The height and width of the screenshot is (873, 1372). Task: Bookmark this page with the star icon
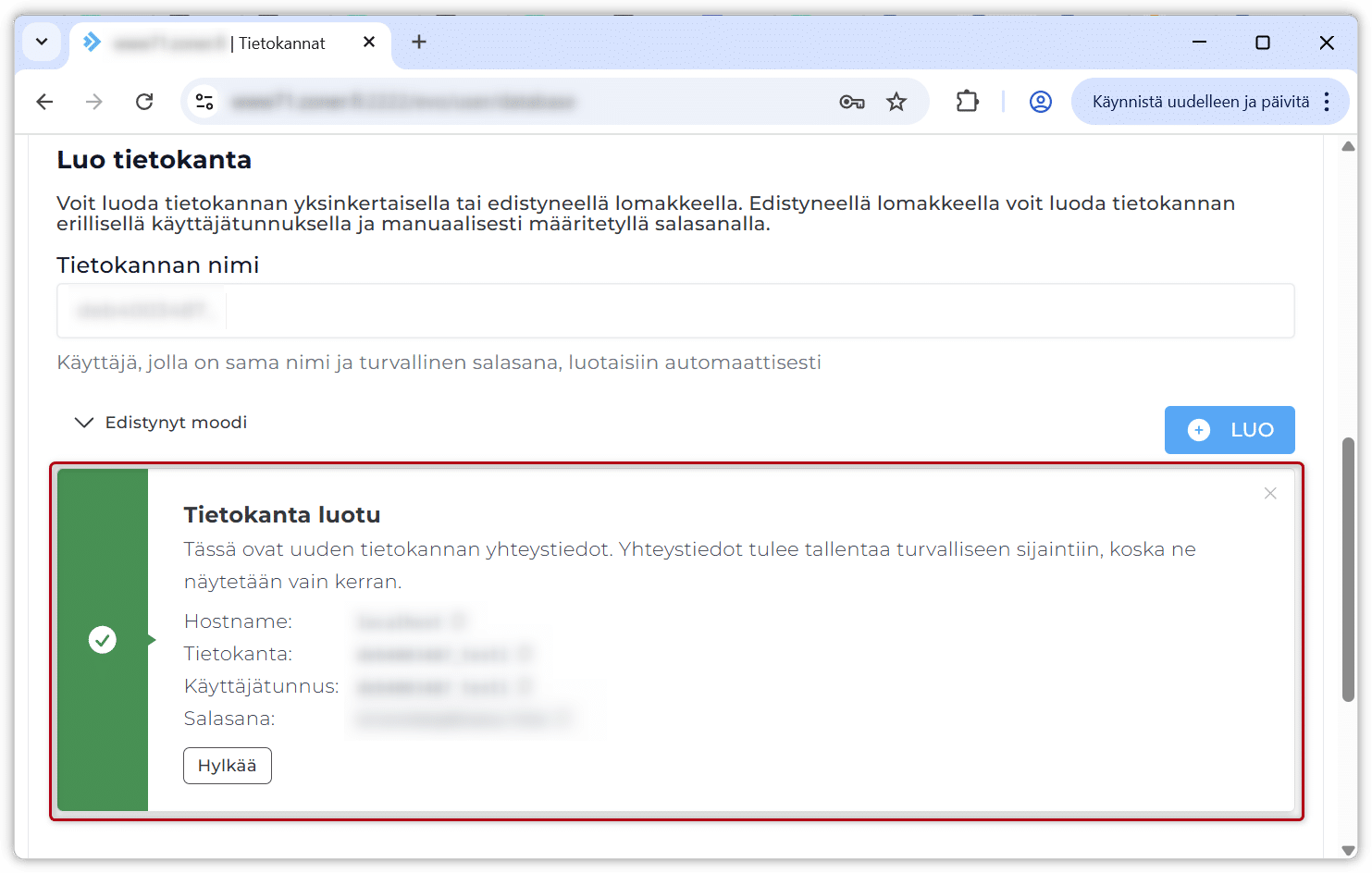coord(896,102)
